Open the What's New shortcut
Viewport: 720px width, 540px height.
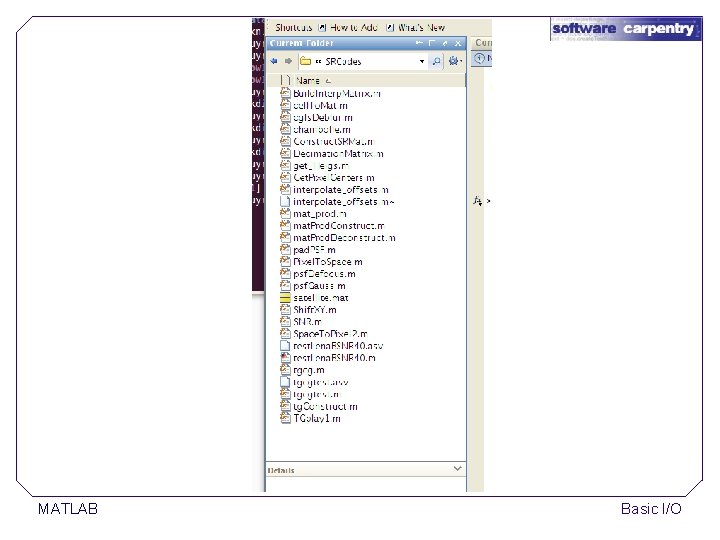[416, 28]
